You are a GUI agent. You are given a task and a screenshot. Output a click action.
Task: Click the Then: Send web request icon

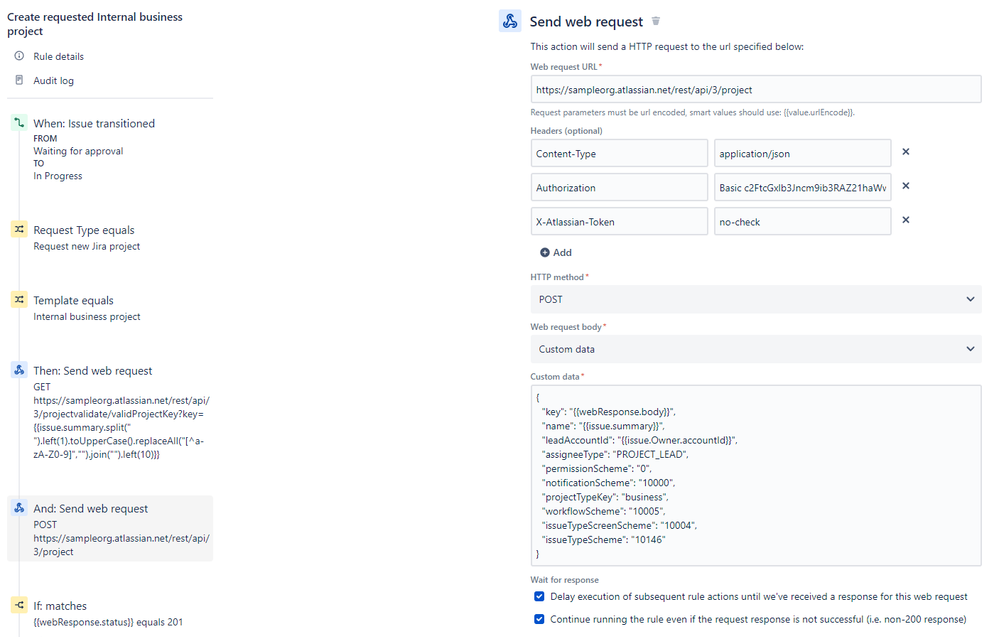pyautogui.click(x=19, y=370)
